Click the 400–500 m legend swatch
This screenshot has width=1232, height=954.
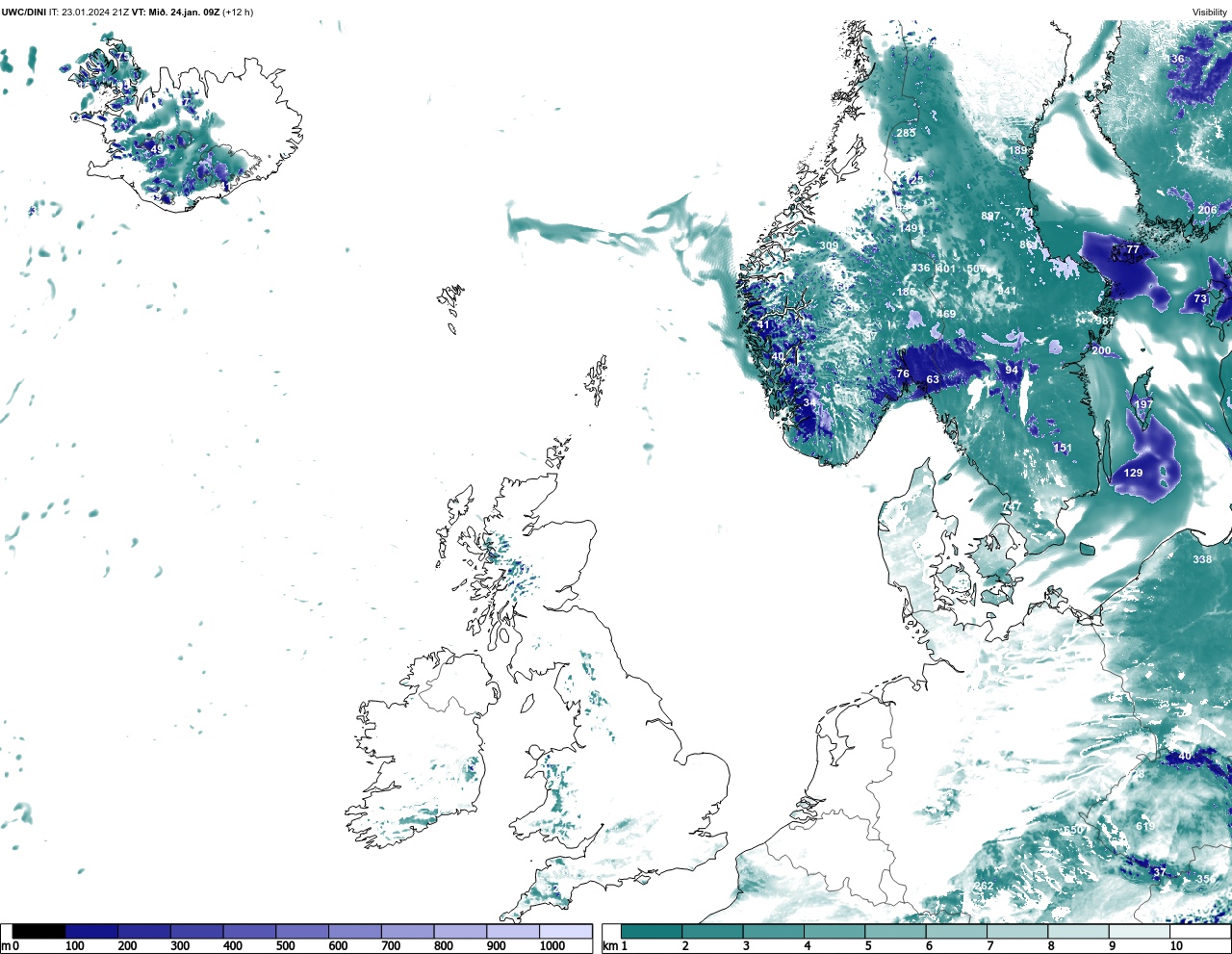coord(249,932)
